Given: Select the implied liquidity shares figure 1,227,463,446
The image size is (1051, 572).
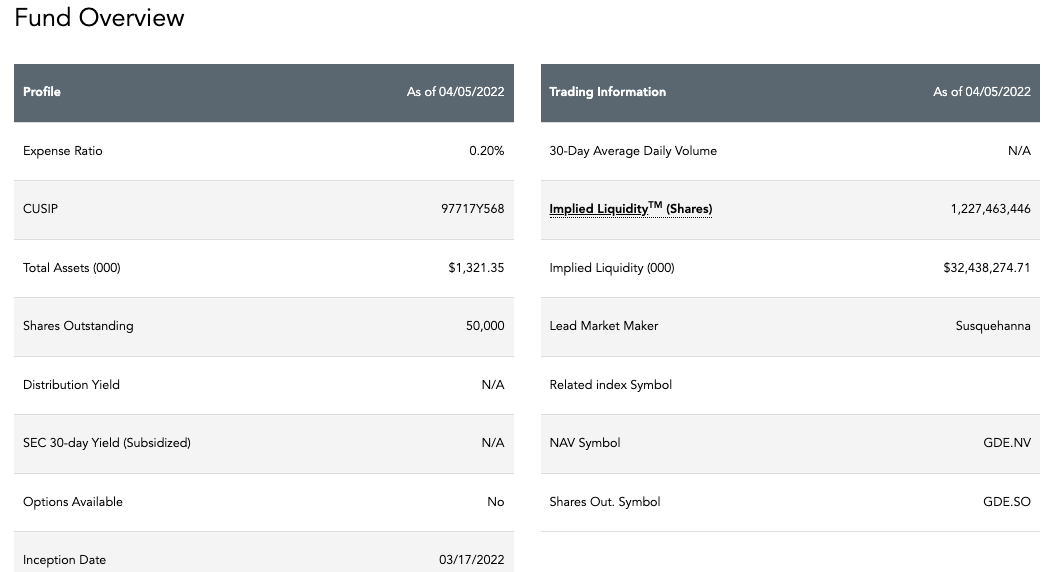Looking at the screenshot, I should (991, 209).
